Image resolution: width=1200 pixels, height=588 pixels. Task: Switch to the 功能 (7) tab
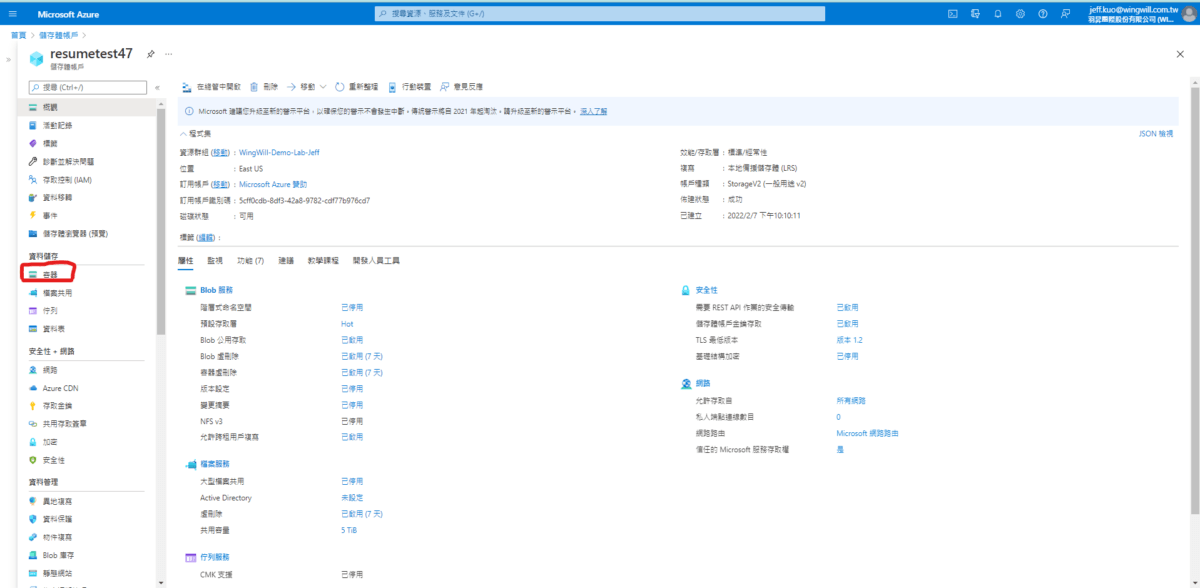[250, 260]
